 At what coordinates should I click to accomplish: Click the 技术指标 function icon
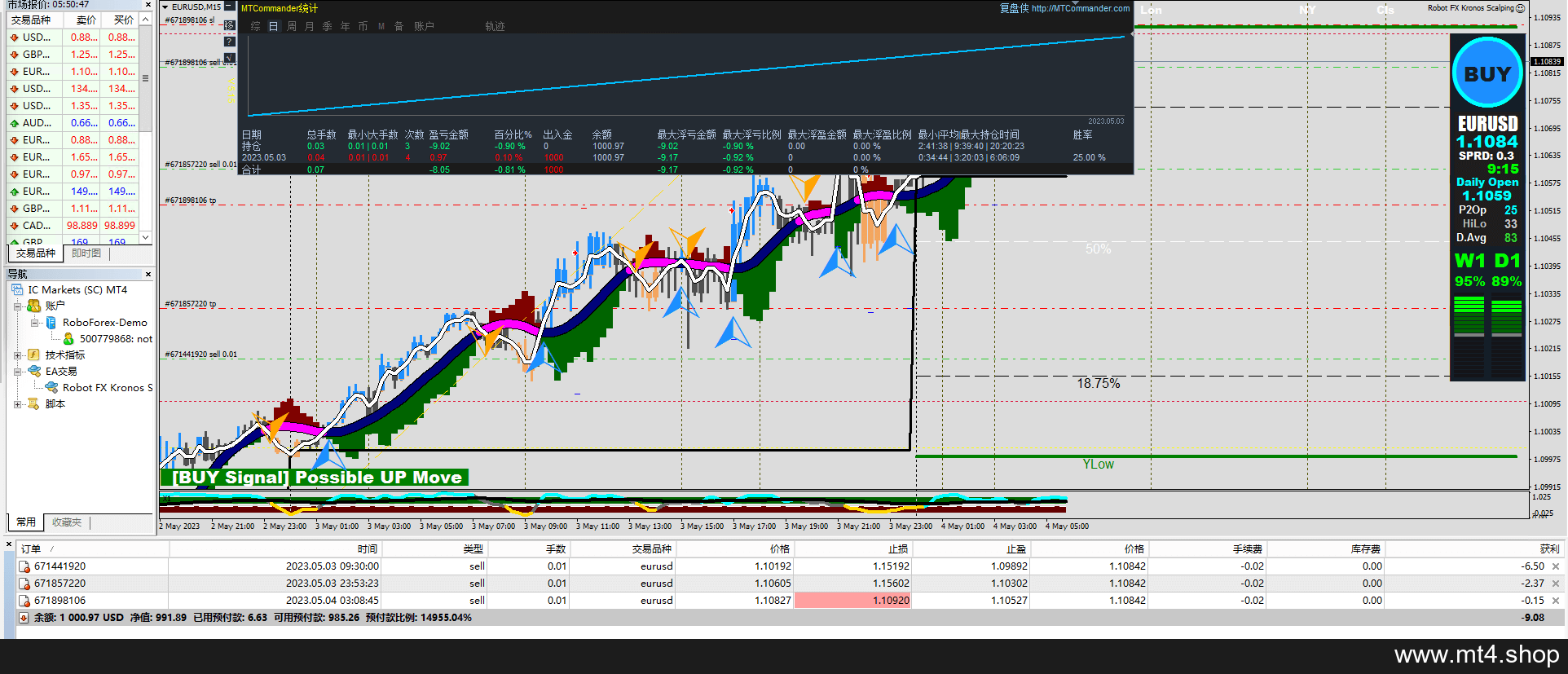[33, 355]
